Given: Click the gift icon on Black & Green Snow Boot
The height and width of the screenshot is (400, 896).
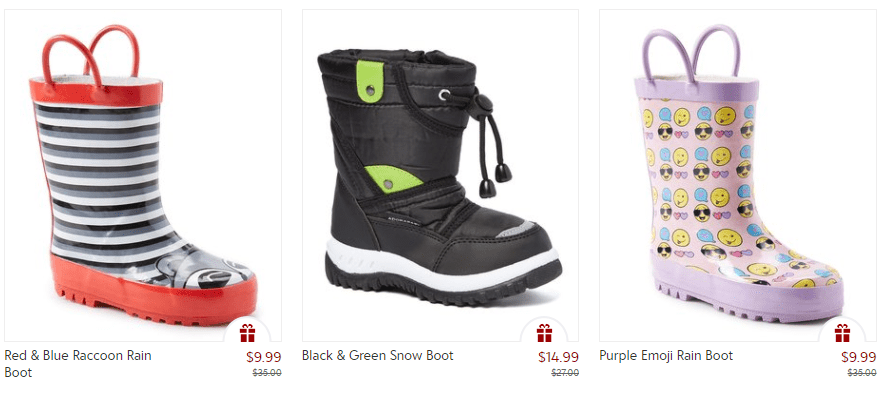Looking at the screenshot, I should [x=544, y=333].
